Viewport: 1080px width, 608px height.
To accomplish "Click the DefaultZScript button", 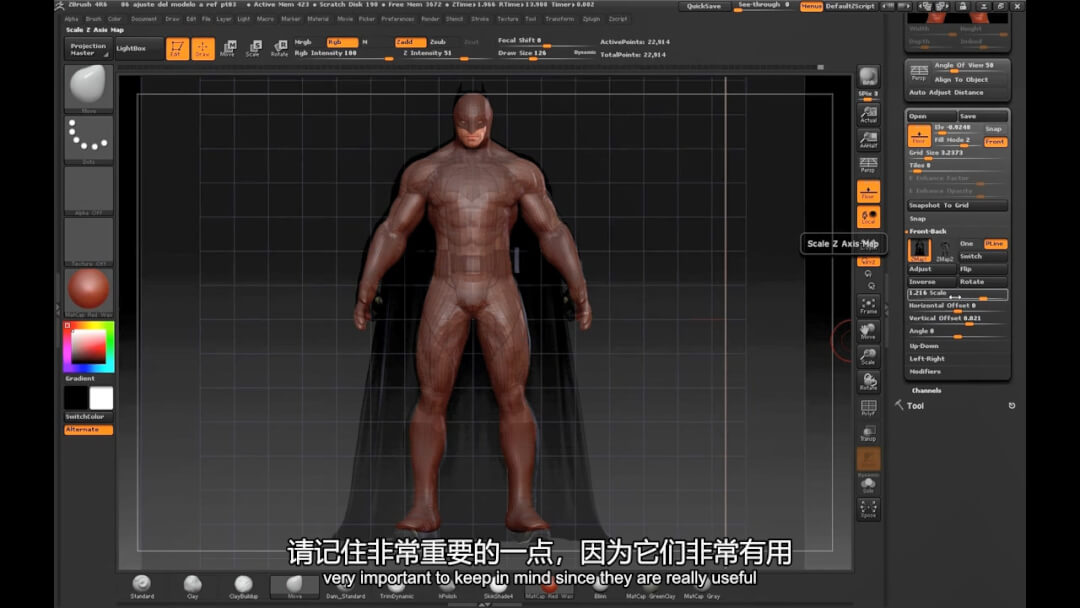I will point(851,6).
